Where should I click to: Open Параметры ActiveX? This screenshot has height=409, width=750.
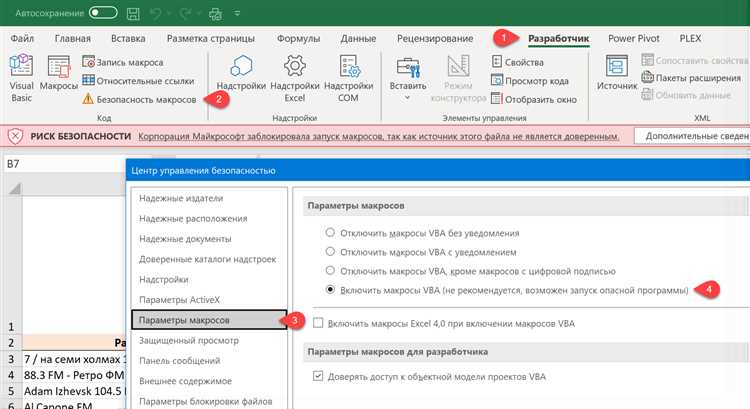pyautogui.click(x=179, y=300)
